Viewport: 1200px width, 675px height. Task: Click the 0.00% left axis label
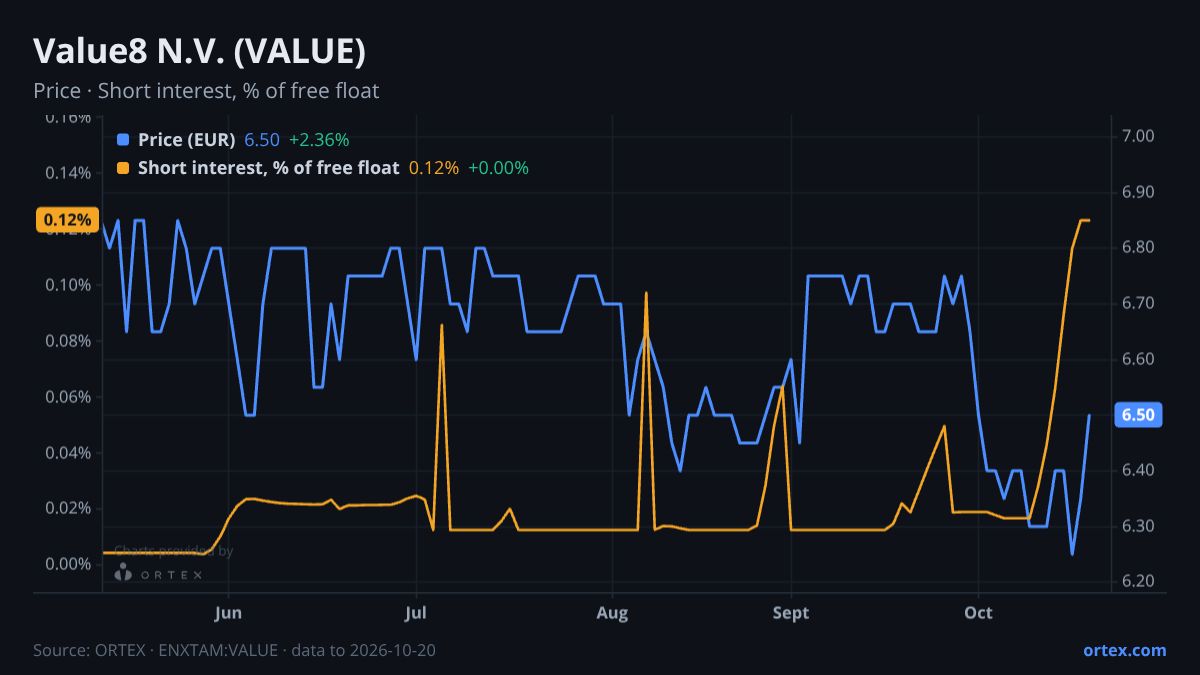click(x=69, y=564)
